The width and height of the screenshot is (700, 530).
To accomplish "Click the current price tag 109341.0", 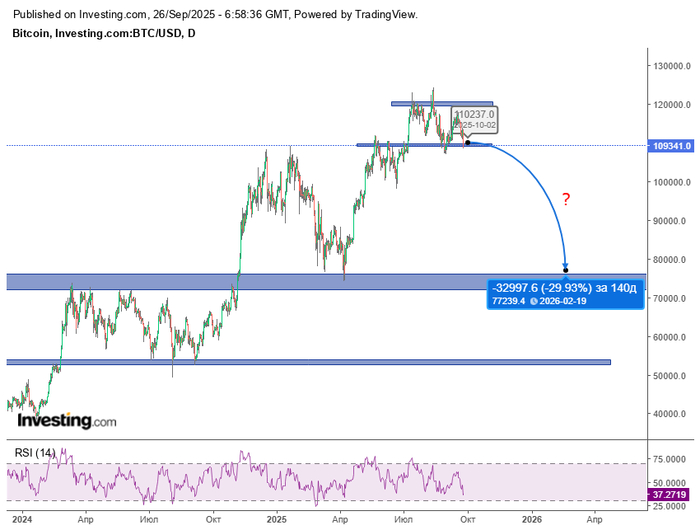I will 672,145.
